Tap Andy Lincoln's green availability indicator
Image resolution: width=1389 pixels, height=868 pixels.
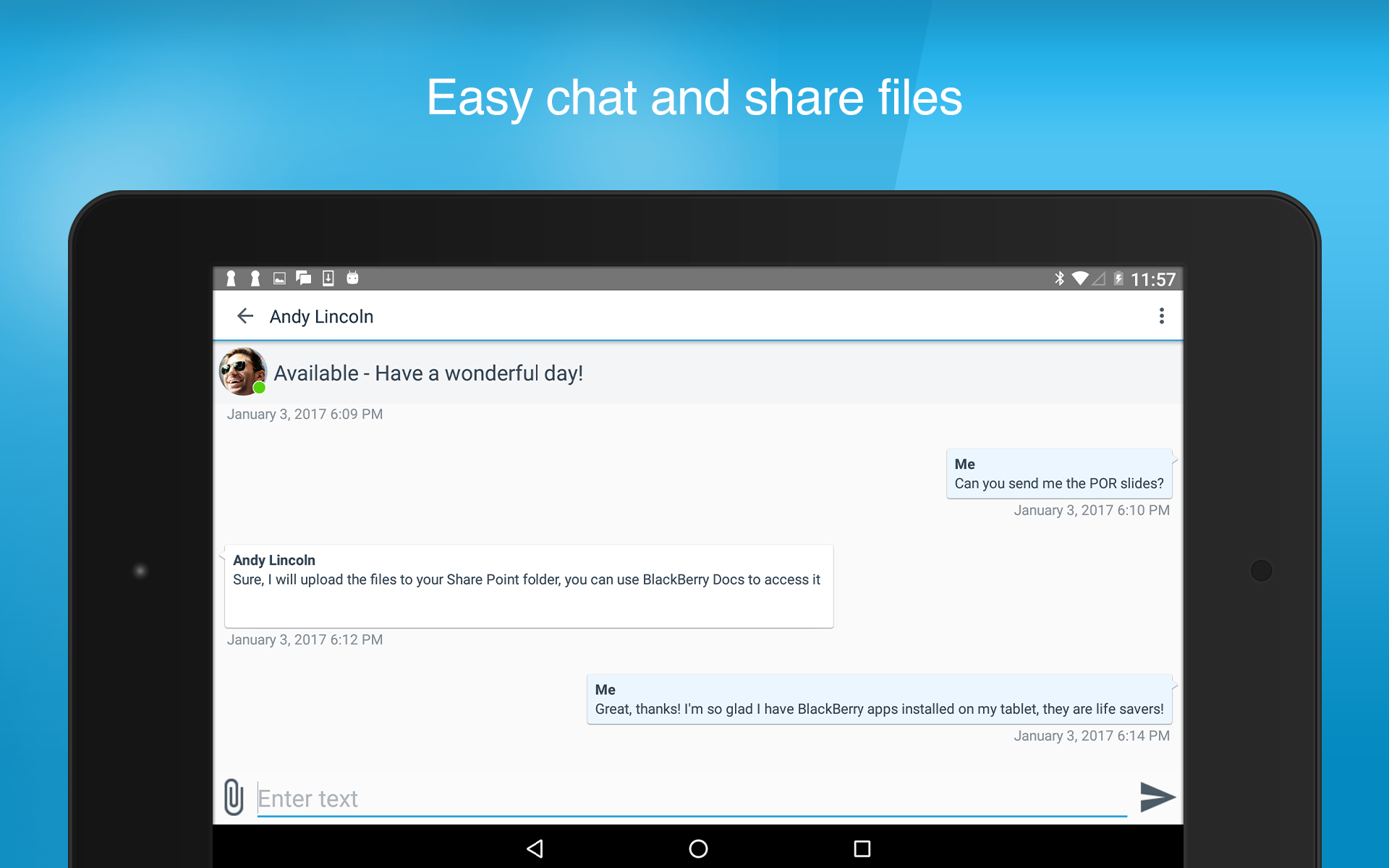260,388
